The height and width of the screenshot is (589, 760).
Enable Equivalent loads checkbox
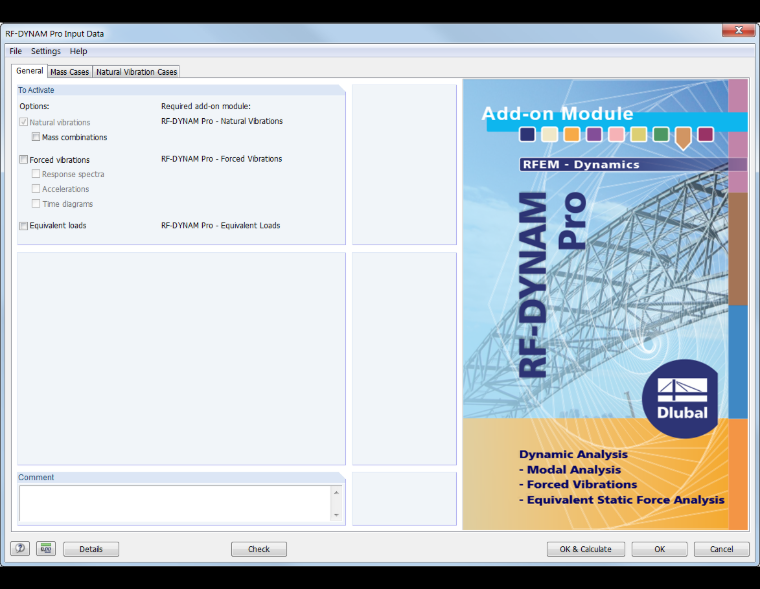23,225
